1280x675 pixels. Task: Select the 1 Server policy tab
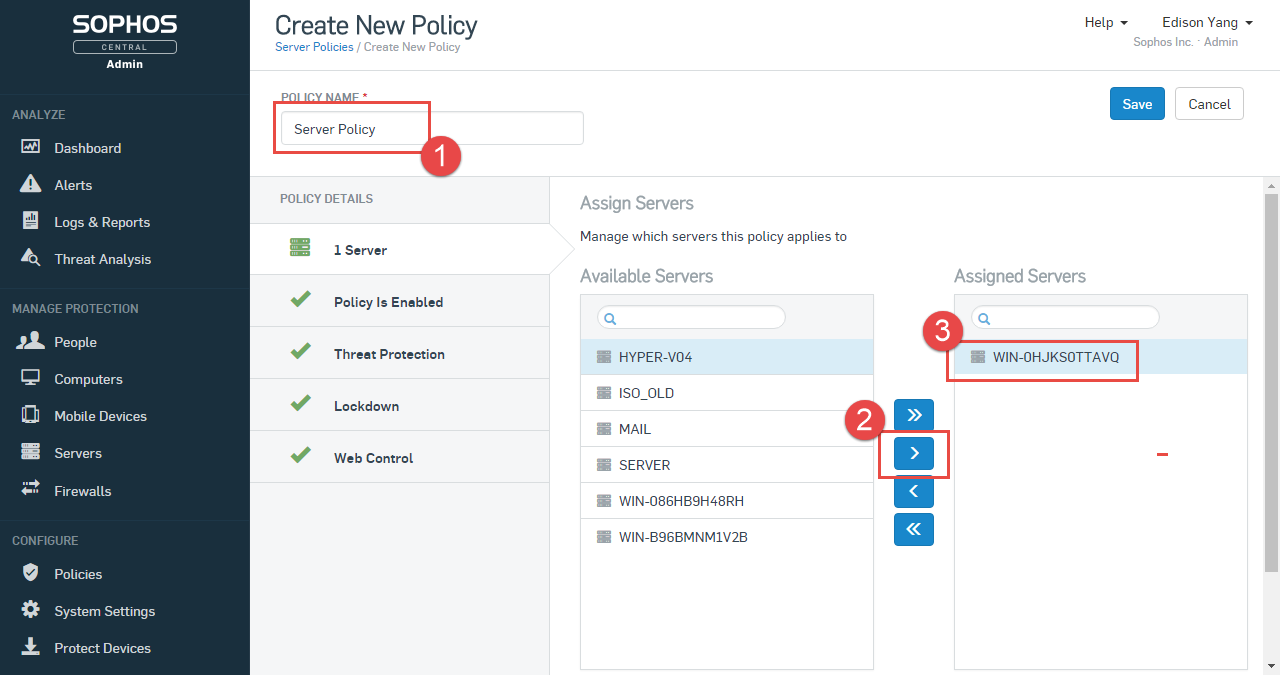pos(400,250)
